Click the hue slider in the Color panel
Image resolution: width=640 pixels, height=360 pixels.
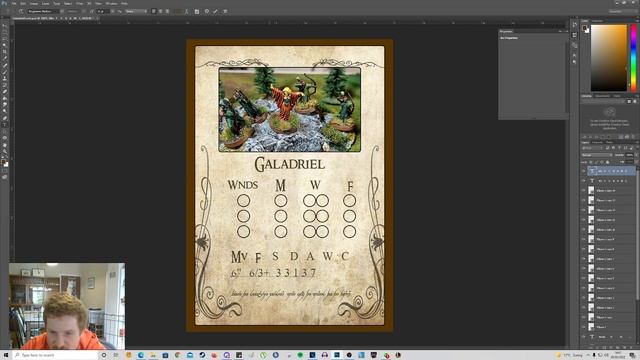coord(633,57)
